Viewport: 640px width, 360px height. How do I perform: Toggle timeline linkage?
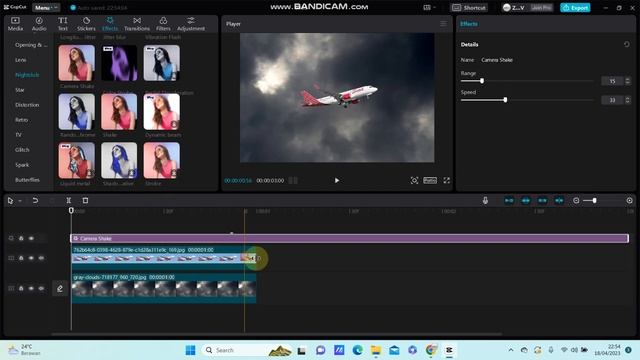542,200
